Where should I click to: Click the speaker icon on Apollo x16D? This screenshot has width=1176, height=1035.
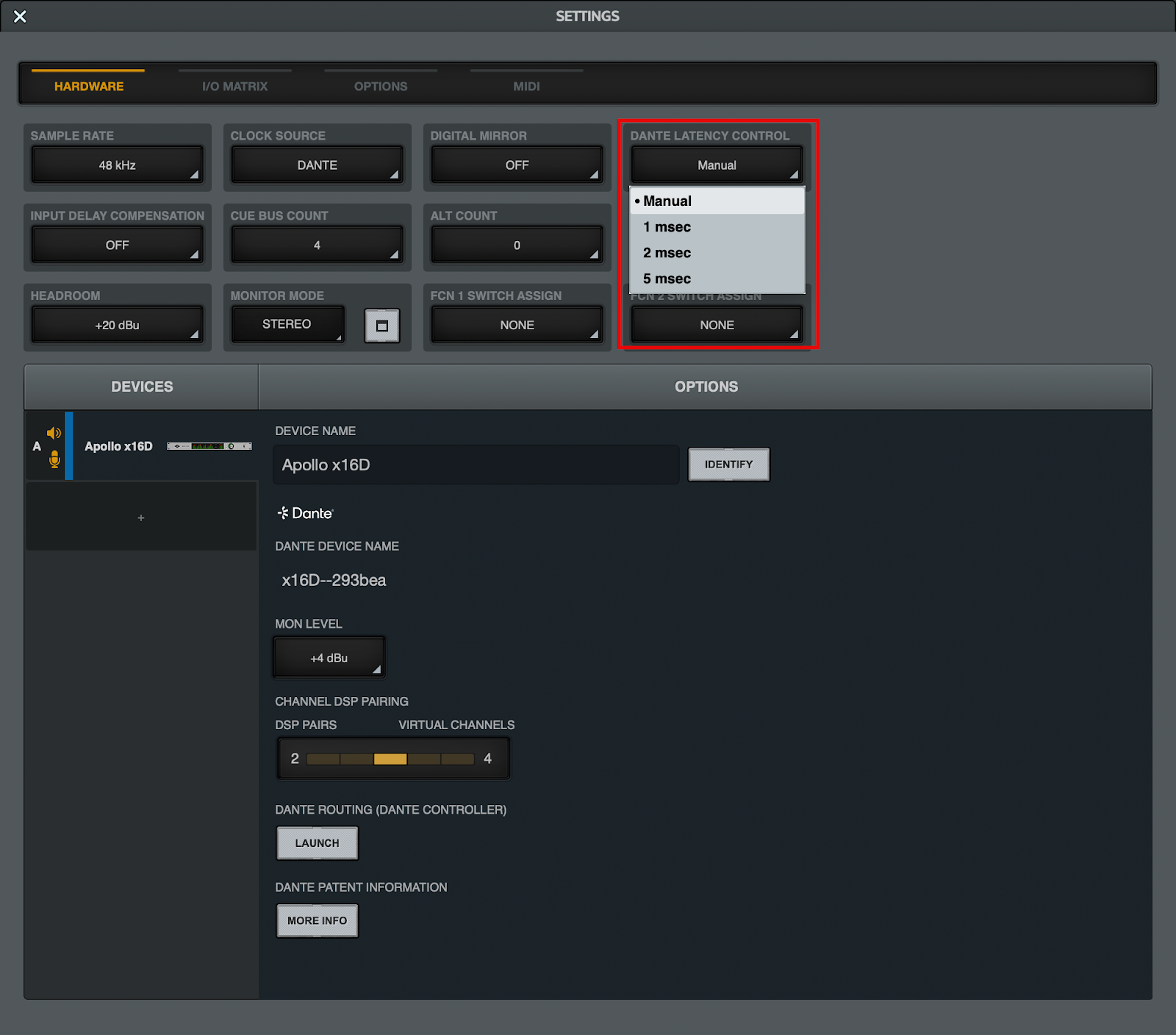(54, 433)
